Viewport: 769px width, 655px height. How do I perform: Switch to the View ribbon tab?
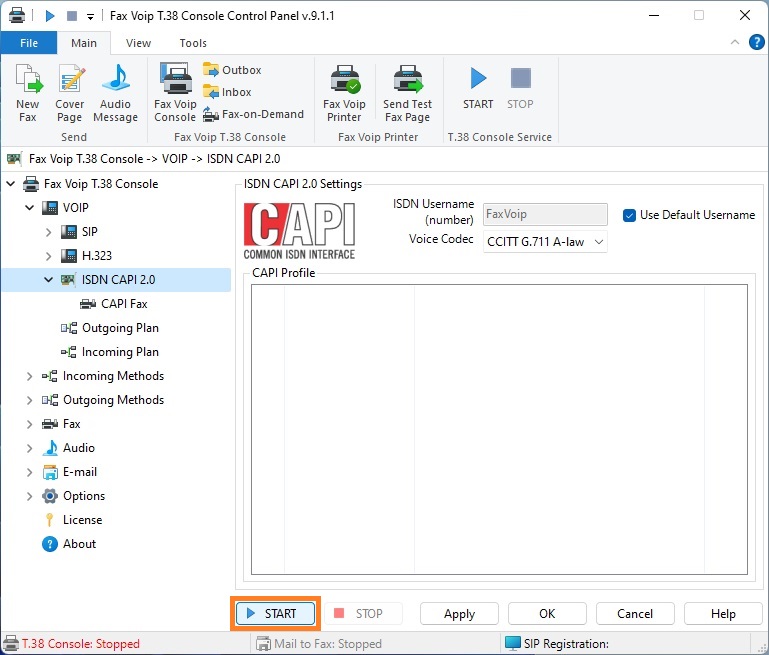click(138, 43)
